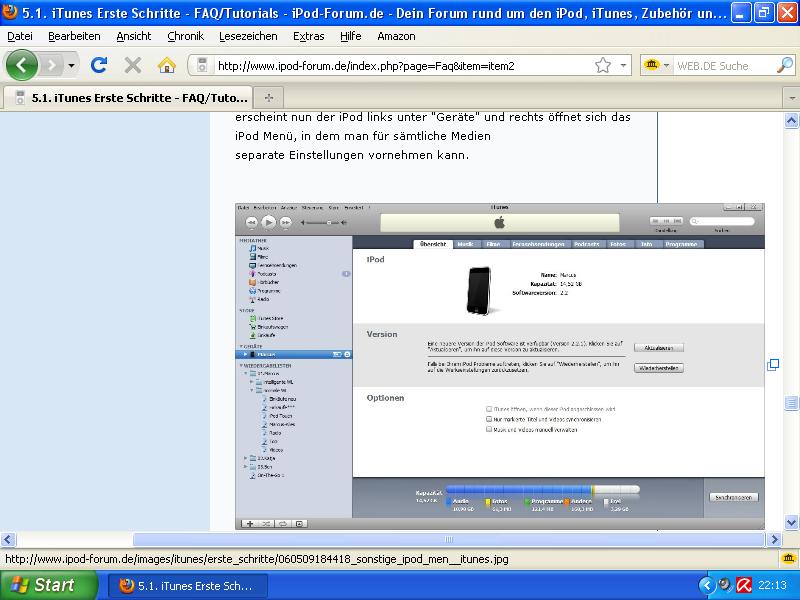Open the Extras menu
Viewport: 800px width, 600px height.
[x=308, y=36]
